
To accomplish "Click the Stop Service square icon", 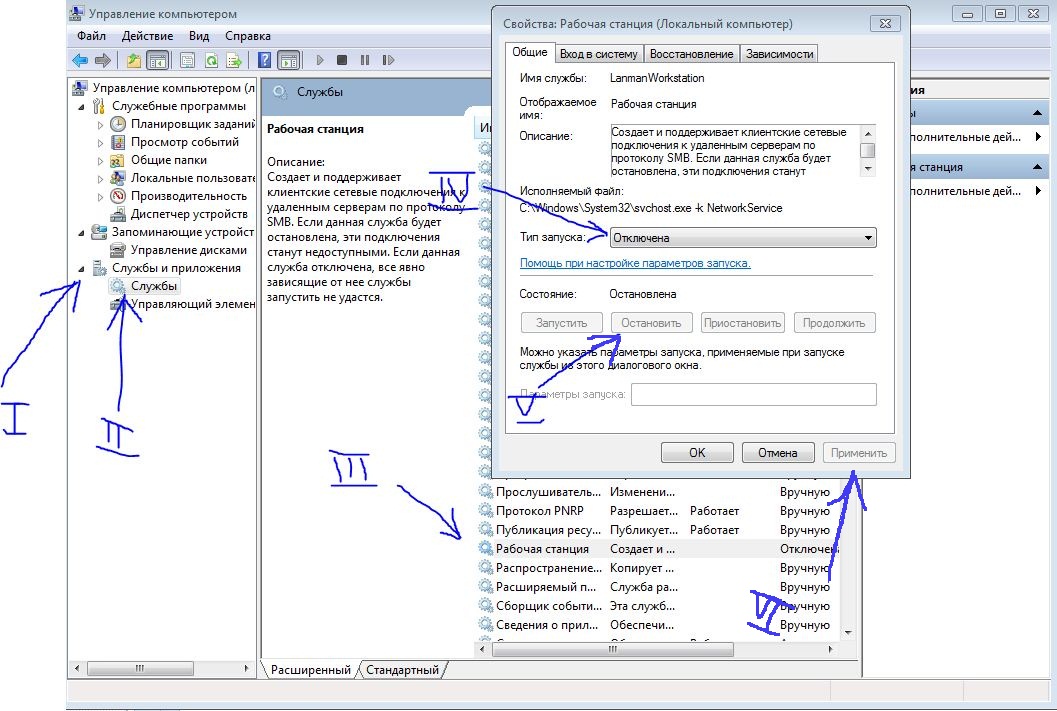I will click(342, 61).
